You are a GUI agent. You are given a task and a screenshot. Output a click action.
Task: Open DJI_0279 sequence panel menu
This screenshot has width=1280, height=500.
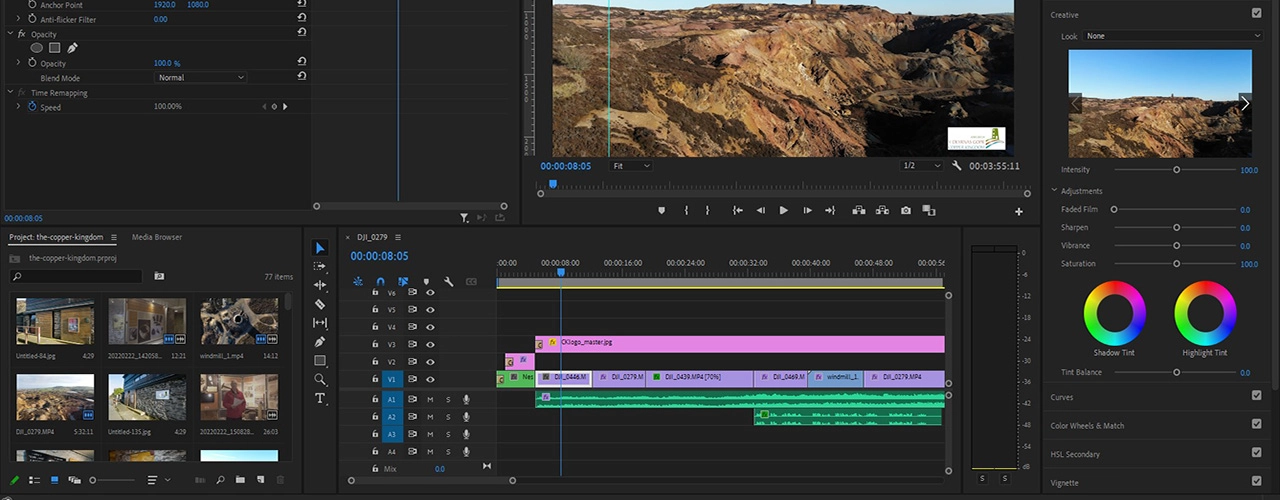coord(398,237)
